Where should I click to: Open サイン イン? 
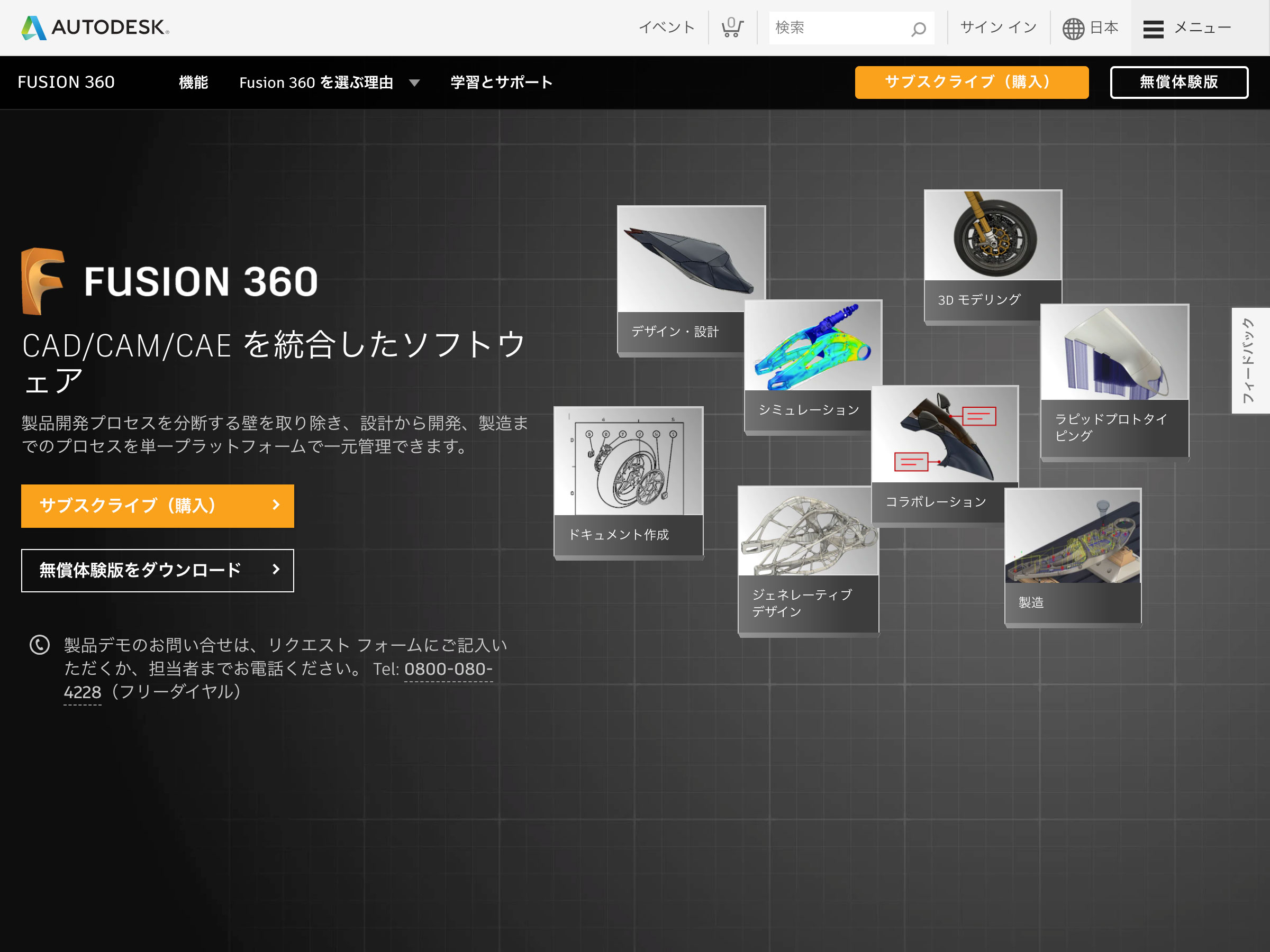tap(999, 28)
